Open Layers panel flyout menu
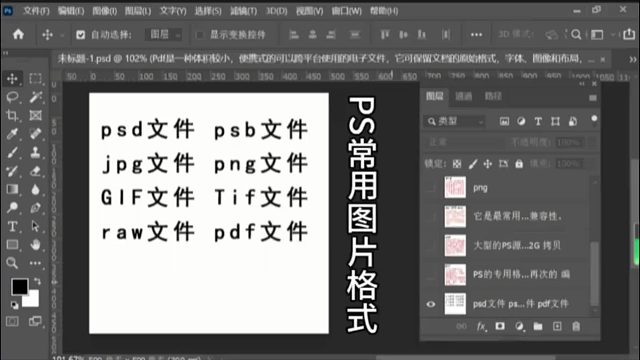This screenshot has height=360, width=640. [x=593, y=98]
